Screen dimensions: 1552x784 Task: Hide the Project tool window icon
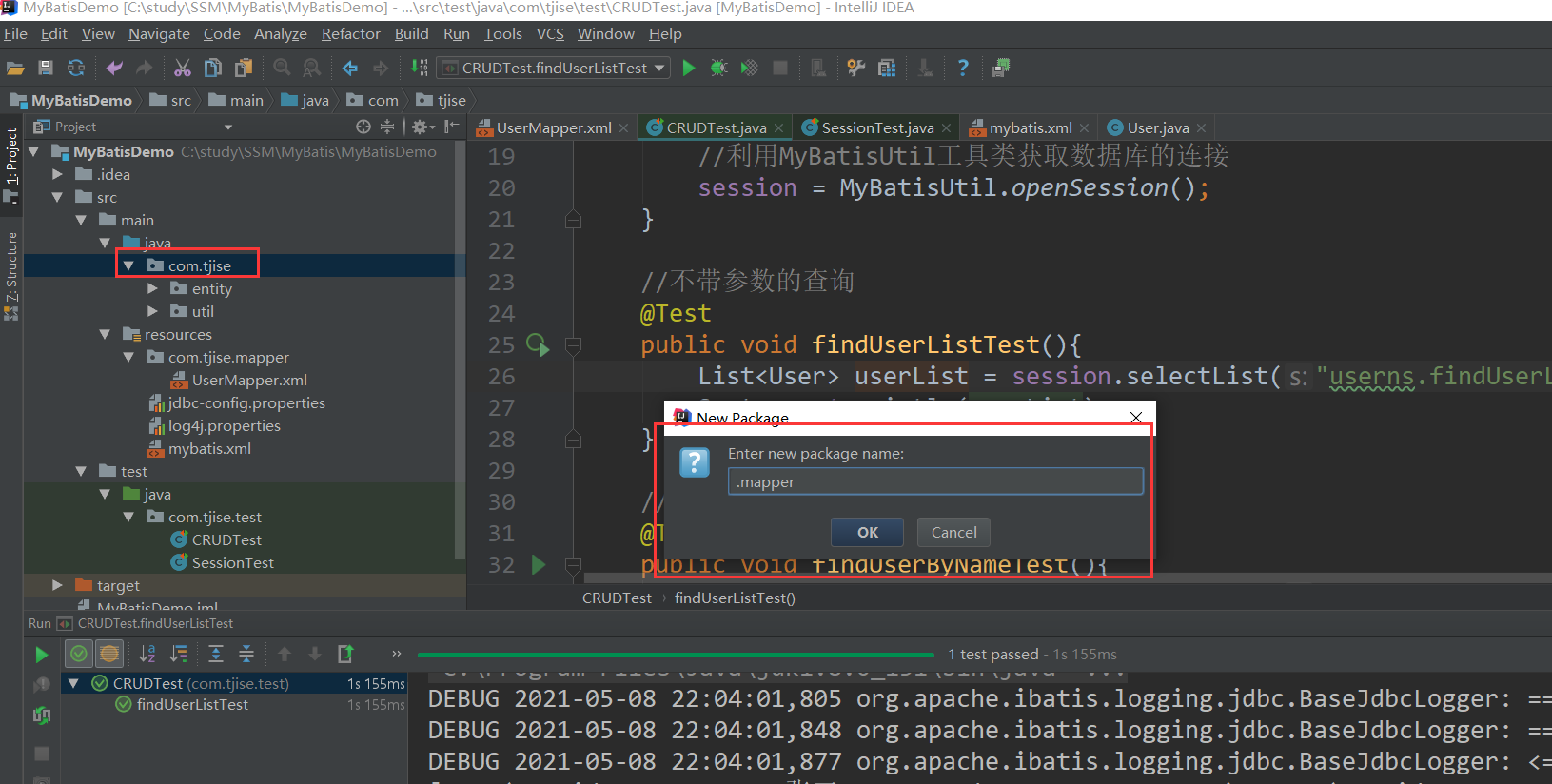451,127
